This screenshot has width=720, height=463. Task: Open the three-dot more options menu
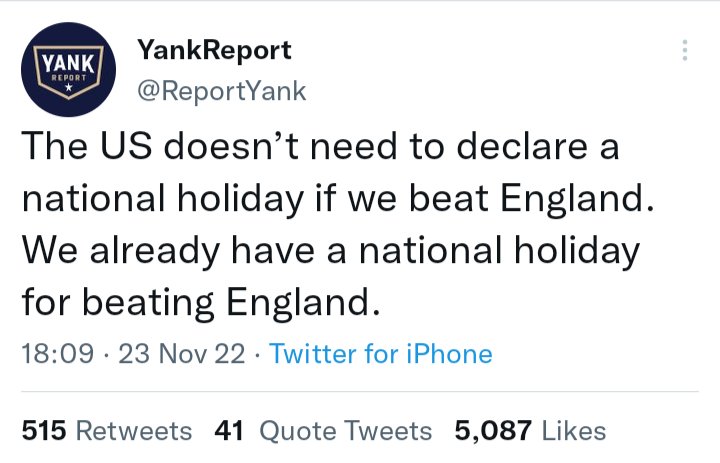[684, 50]
